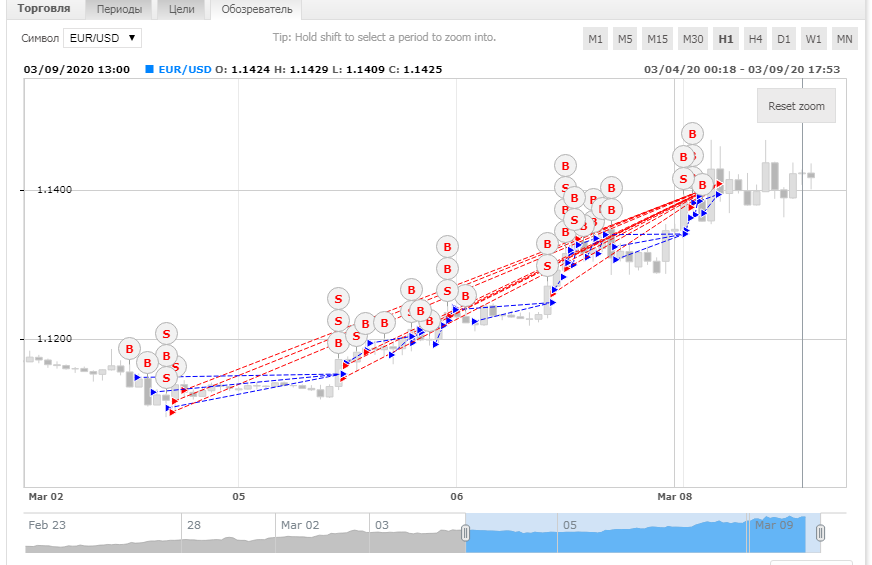Image resolution: width=872 pixels, height=565 pixels.
Task: Click the 1.1200 price axis label
Action: (54, 339)
